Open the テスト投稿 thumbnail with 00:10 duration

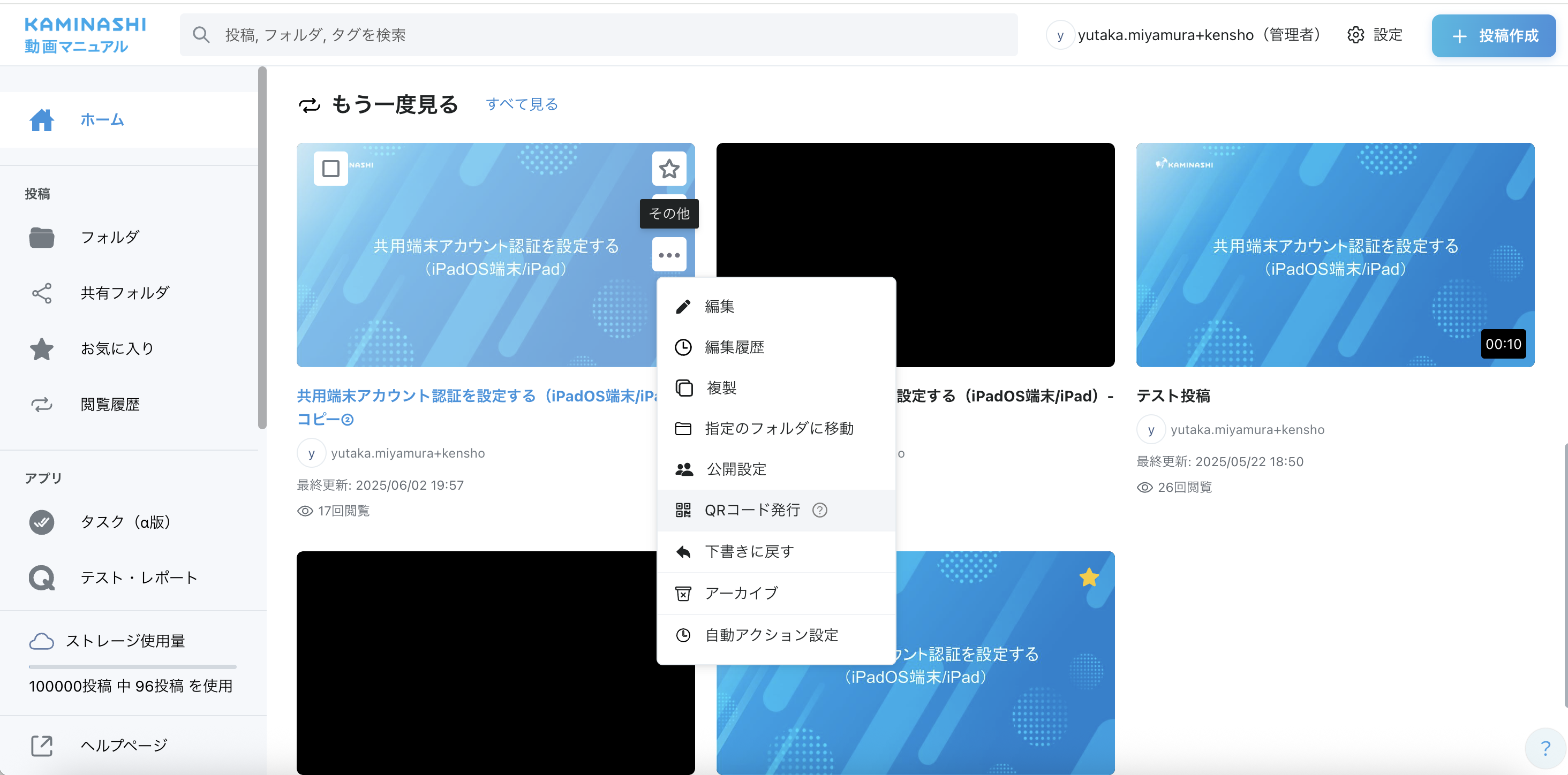pyautogui.click(x=1335, y=255)
